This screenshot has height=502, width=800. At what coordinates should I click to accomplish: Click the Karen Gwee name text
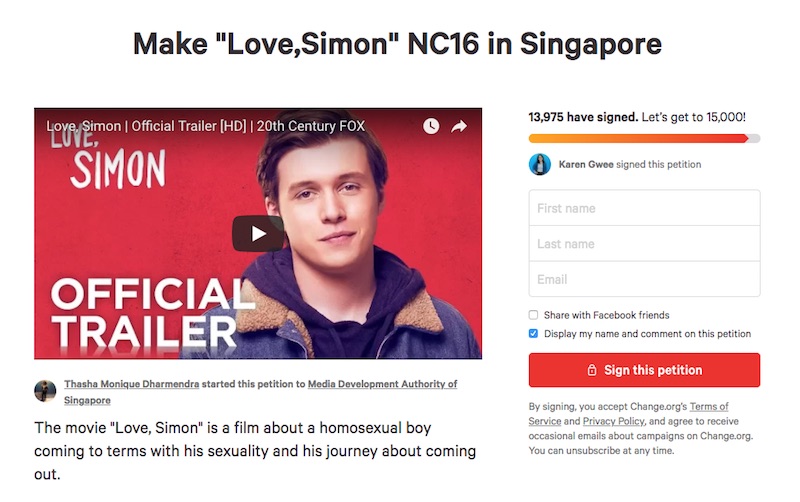(586, 164)
